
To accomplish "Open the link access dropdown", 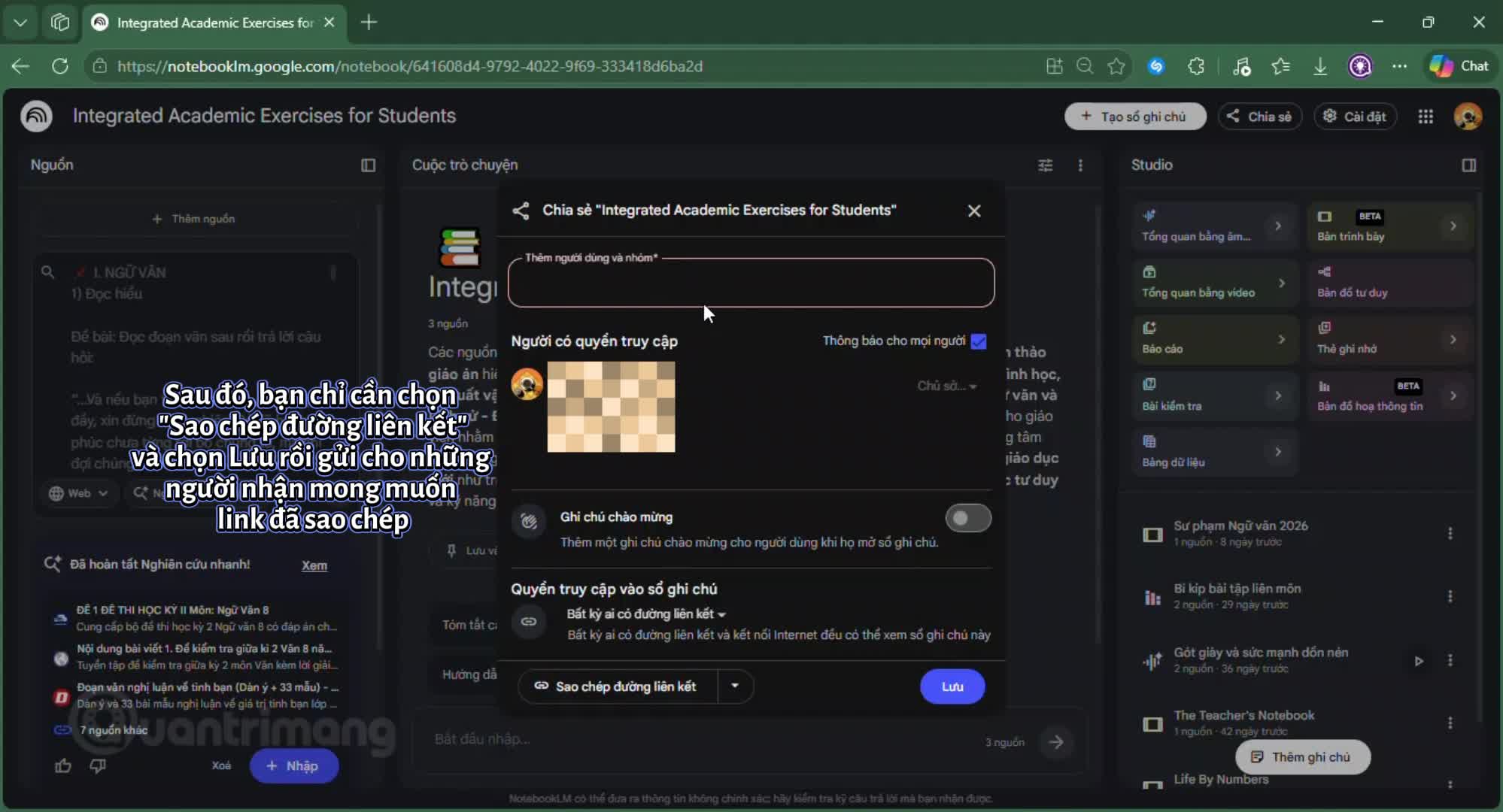I will tap(646, 614).
